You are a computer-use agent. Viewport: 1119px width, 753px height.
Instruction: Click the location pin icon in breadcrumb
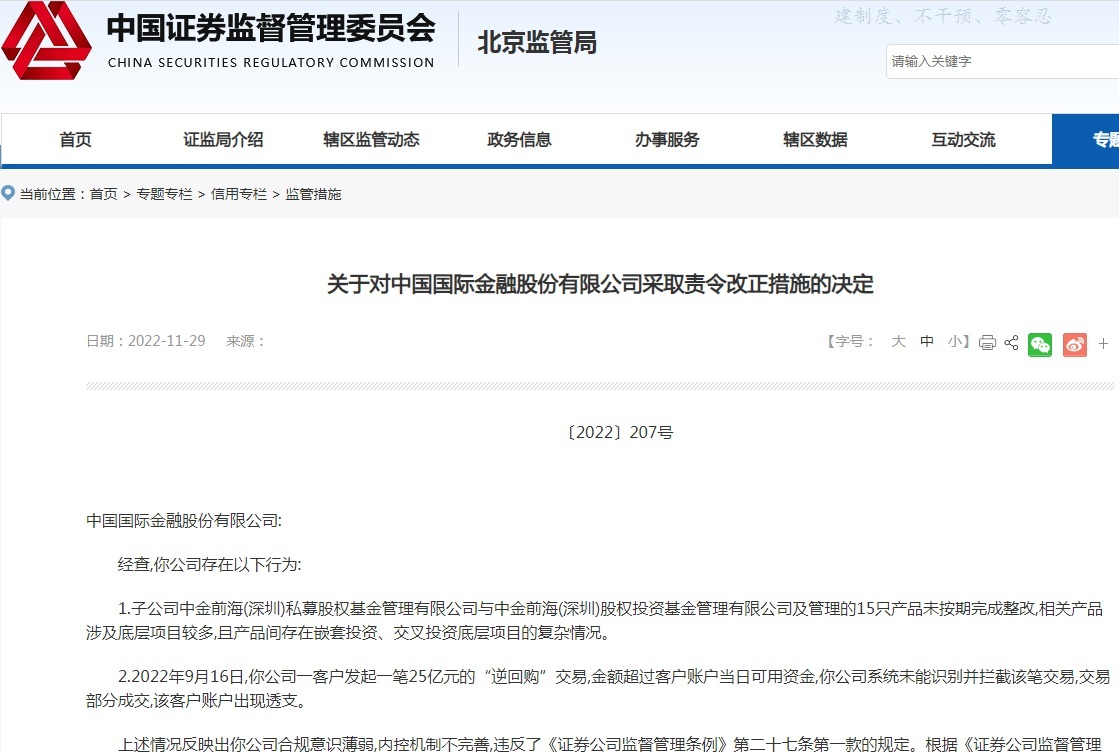coord(8,193)
